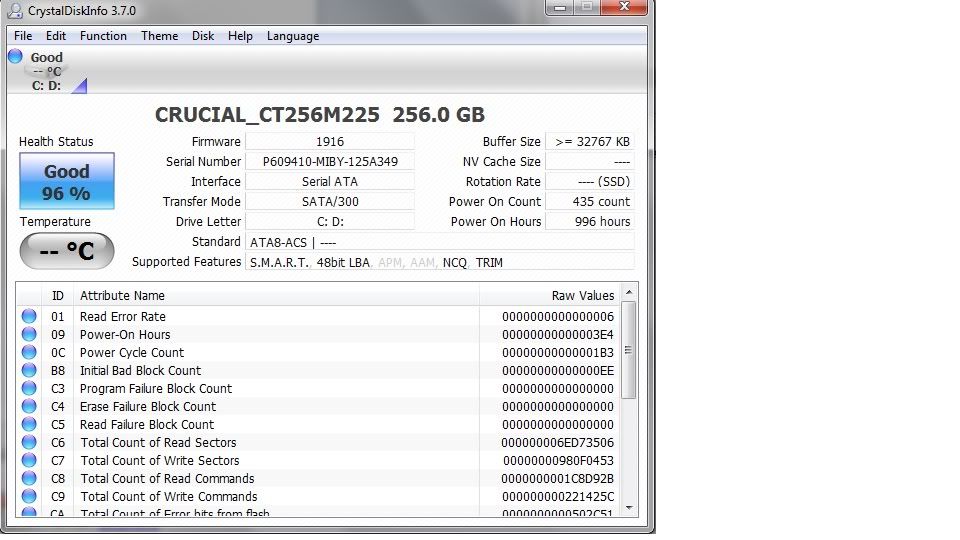Open the File menu
This screenshot has width=960, height=540.
(x=23, y=36)
